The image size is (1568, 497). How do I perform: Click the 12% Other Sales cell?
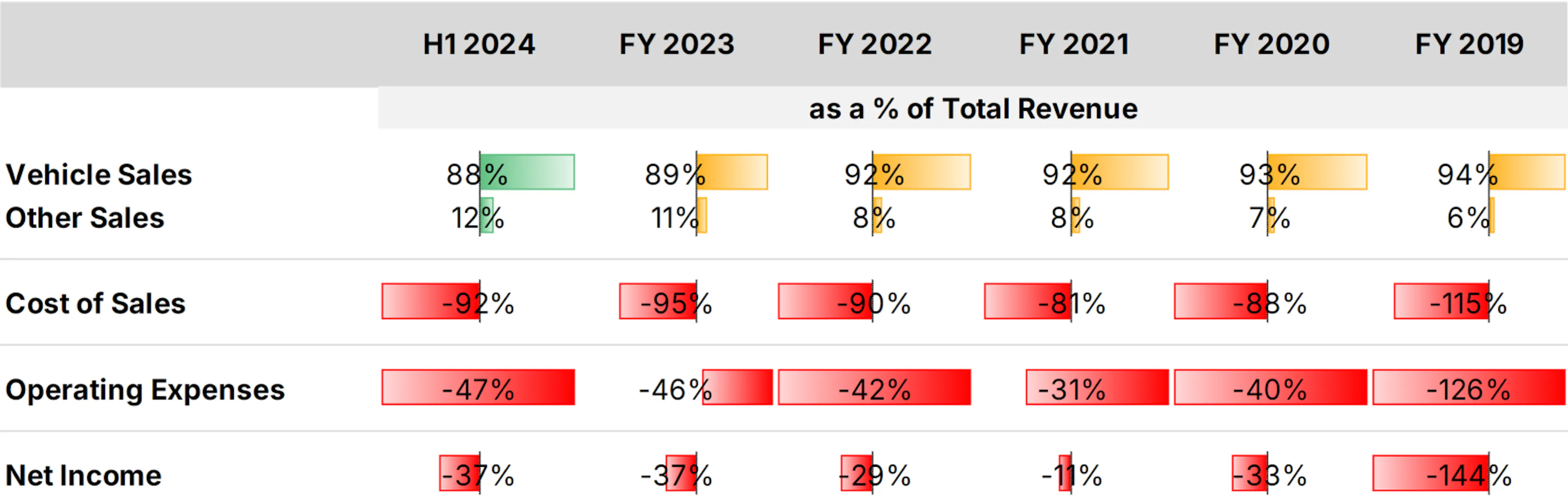[477, 218]
